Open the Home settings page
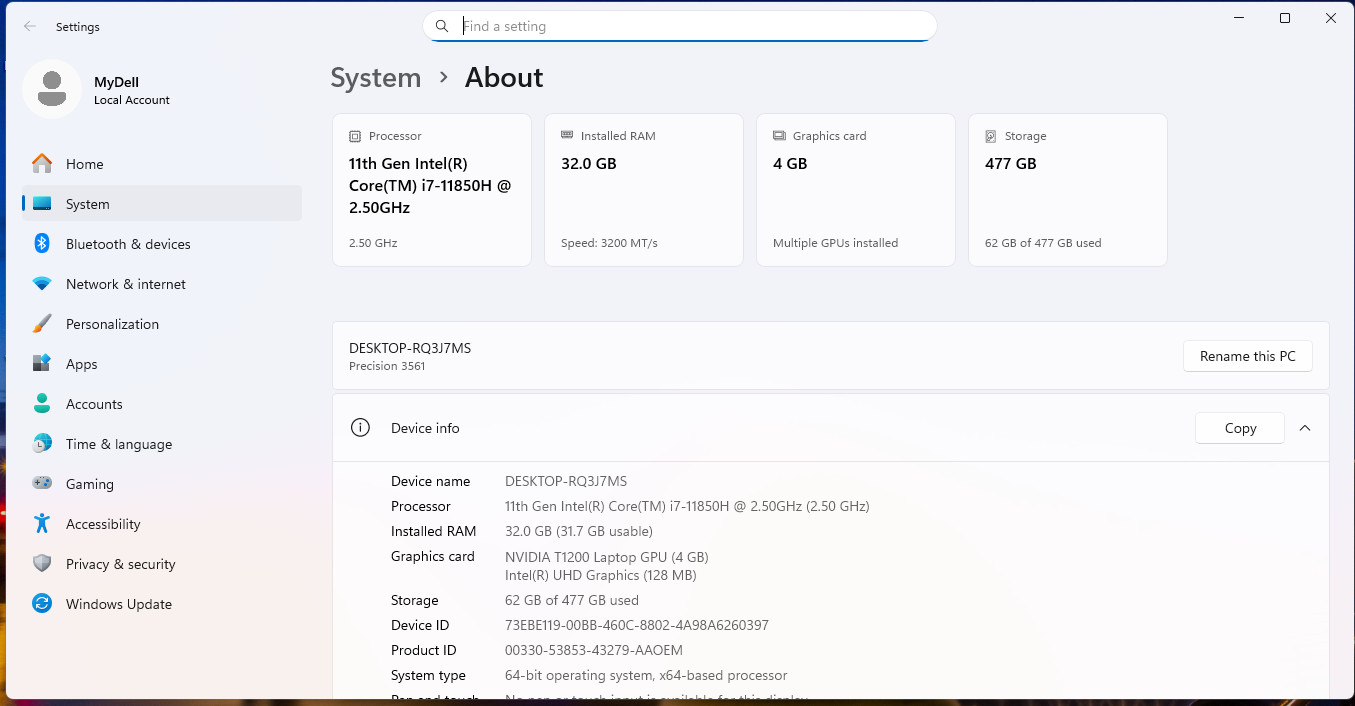Screen dimensions: 1355x706 (162, 164)
